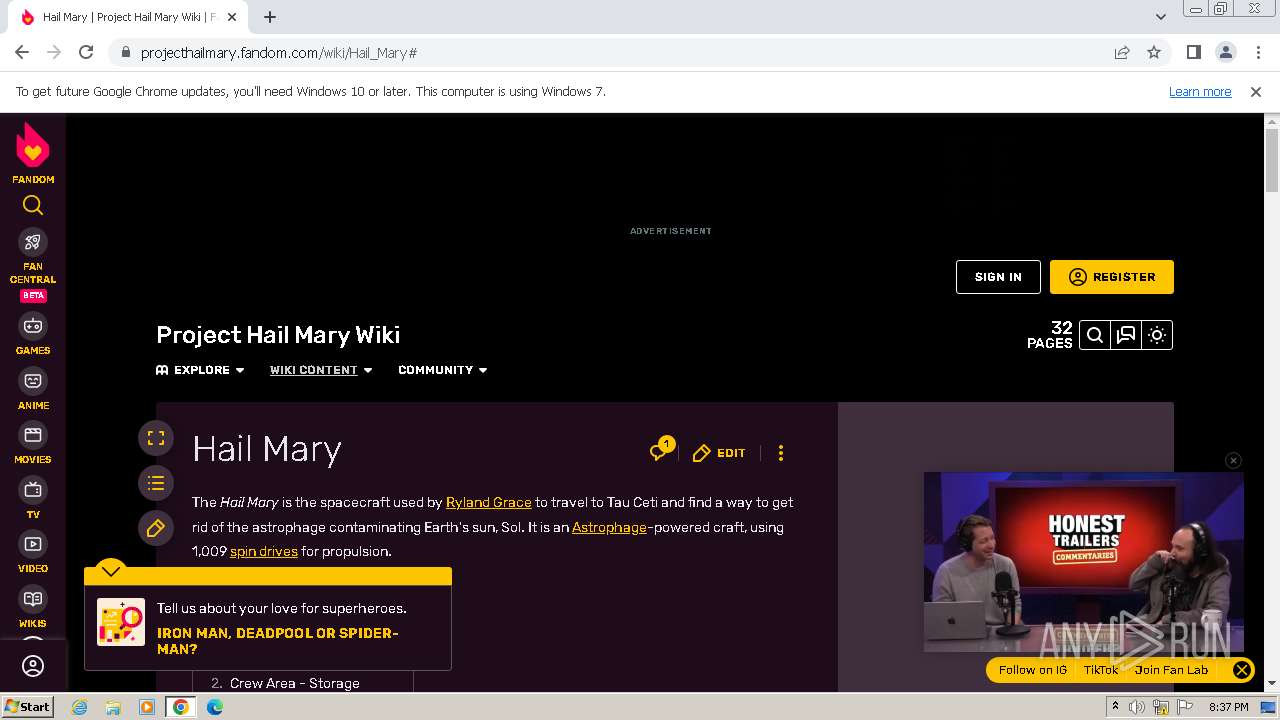View article comments bubble icon
1280x720 pixels.
660,451
